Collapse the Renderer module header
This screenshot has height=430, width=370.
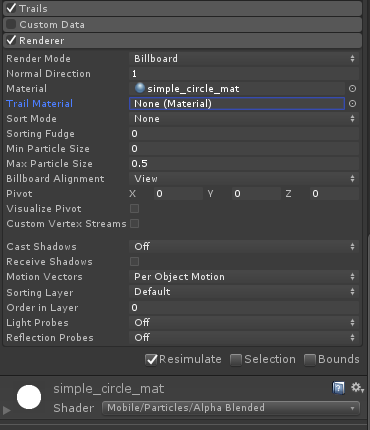point(182,40)
